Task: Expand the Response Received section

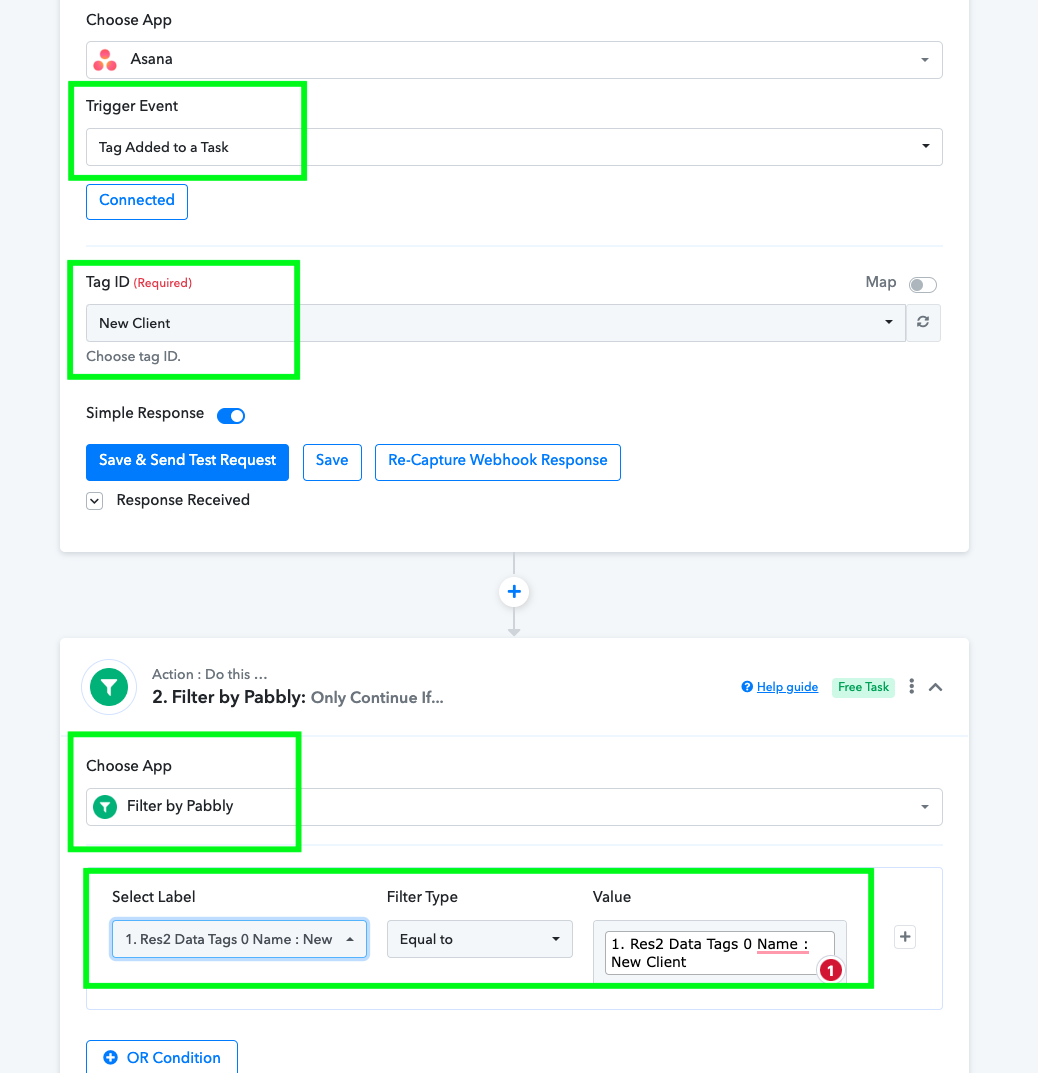Action: [94, 501]
